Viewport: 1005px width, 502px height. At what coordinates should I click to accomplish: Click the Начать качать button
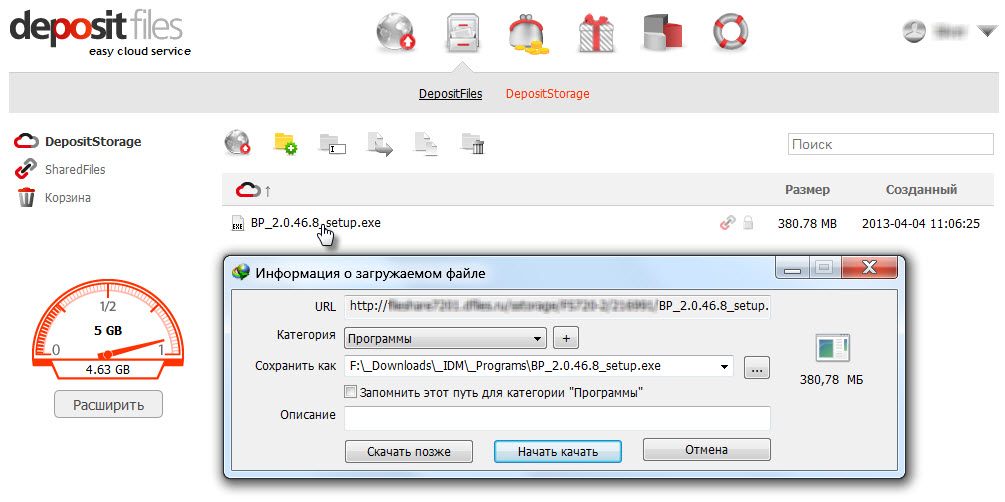tap(557, 451)
